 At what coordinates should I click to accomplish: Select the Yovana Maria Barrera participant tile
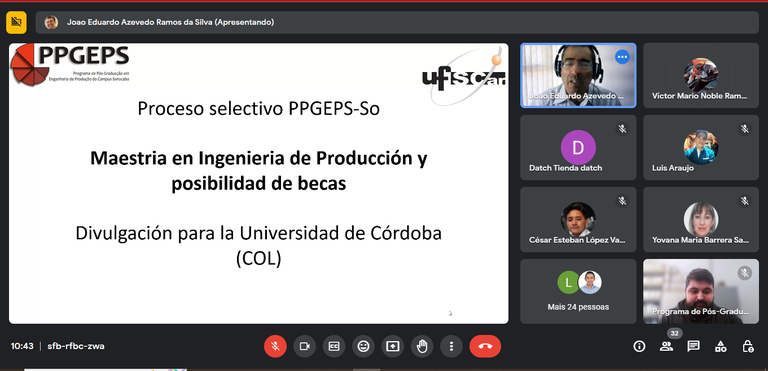701,219
